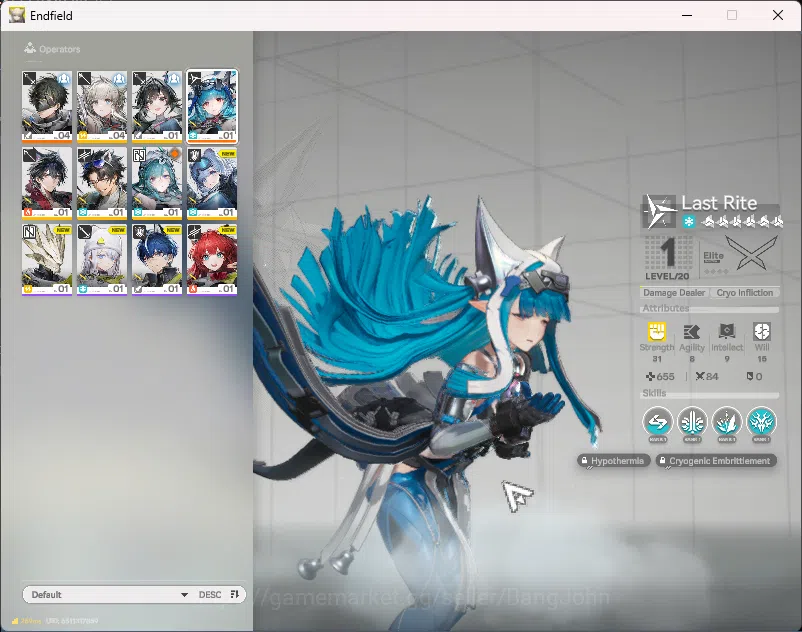Click the Will brain icon
802x632 pixels.
762,331
